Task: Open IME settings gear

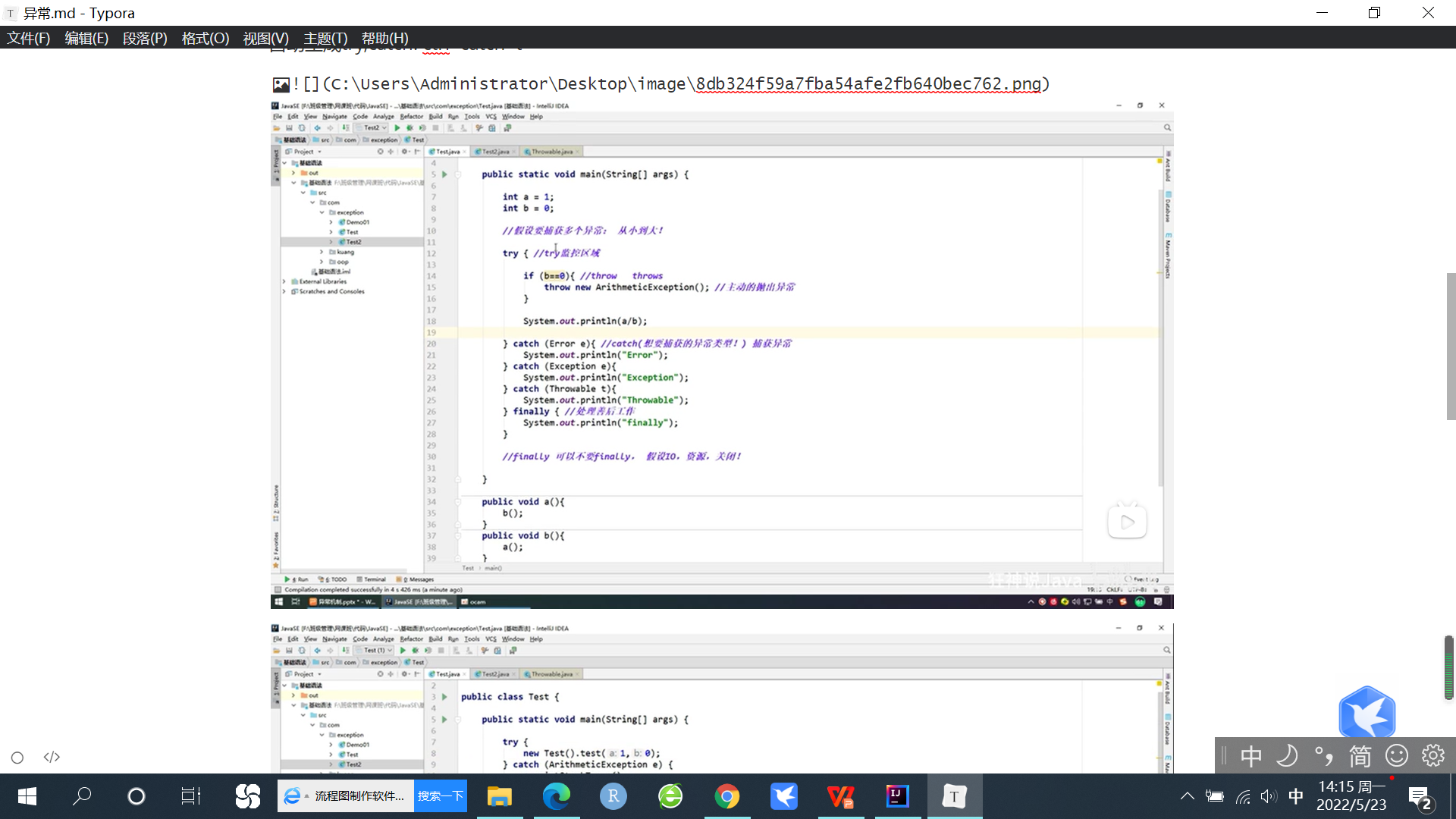Action: tap(1433, 756)
